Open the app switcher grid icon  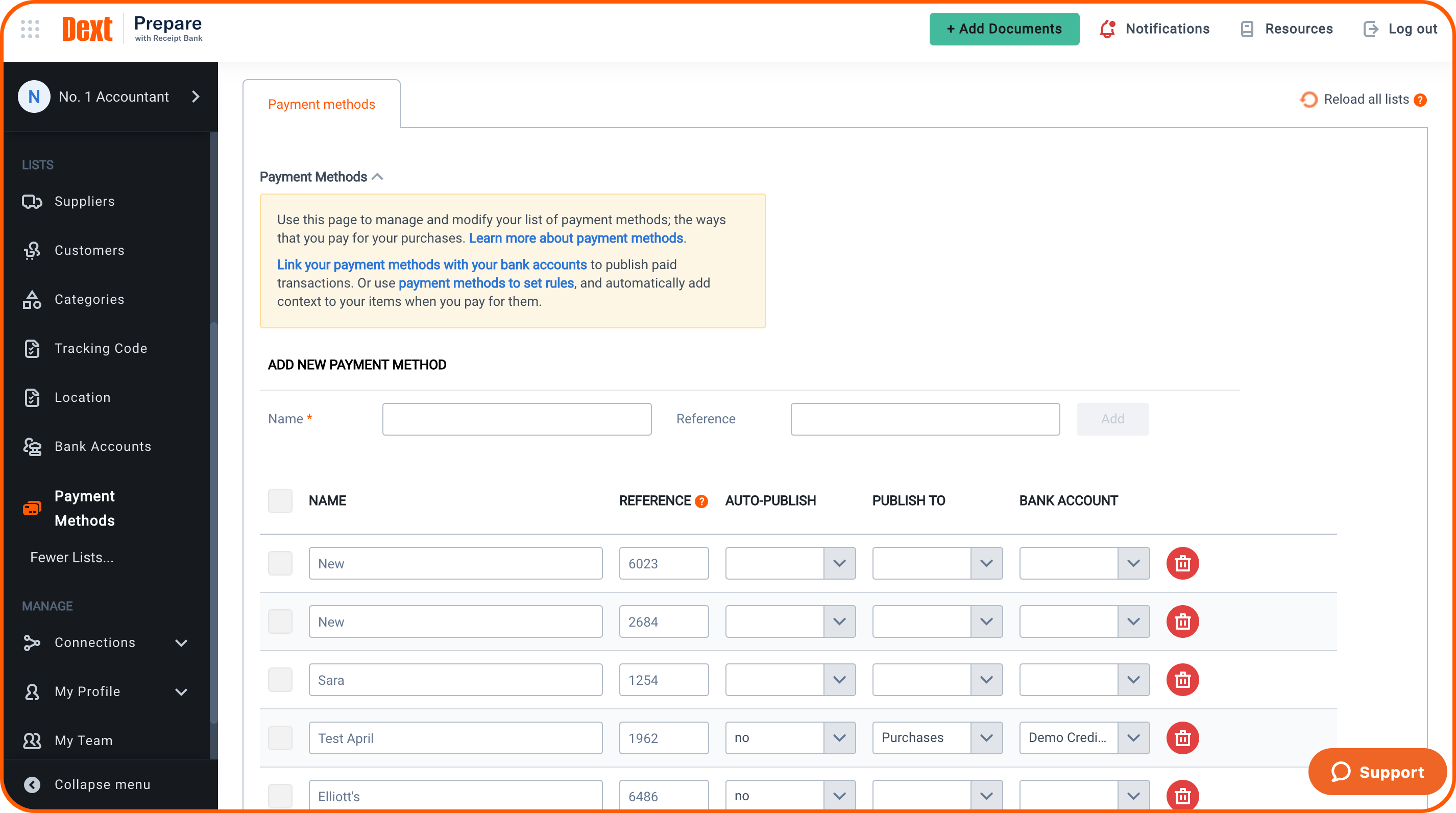tap(30, 29)
